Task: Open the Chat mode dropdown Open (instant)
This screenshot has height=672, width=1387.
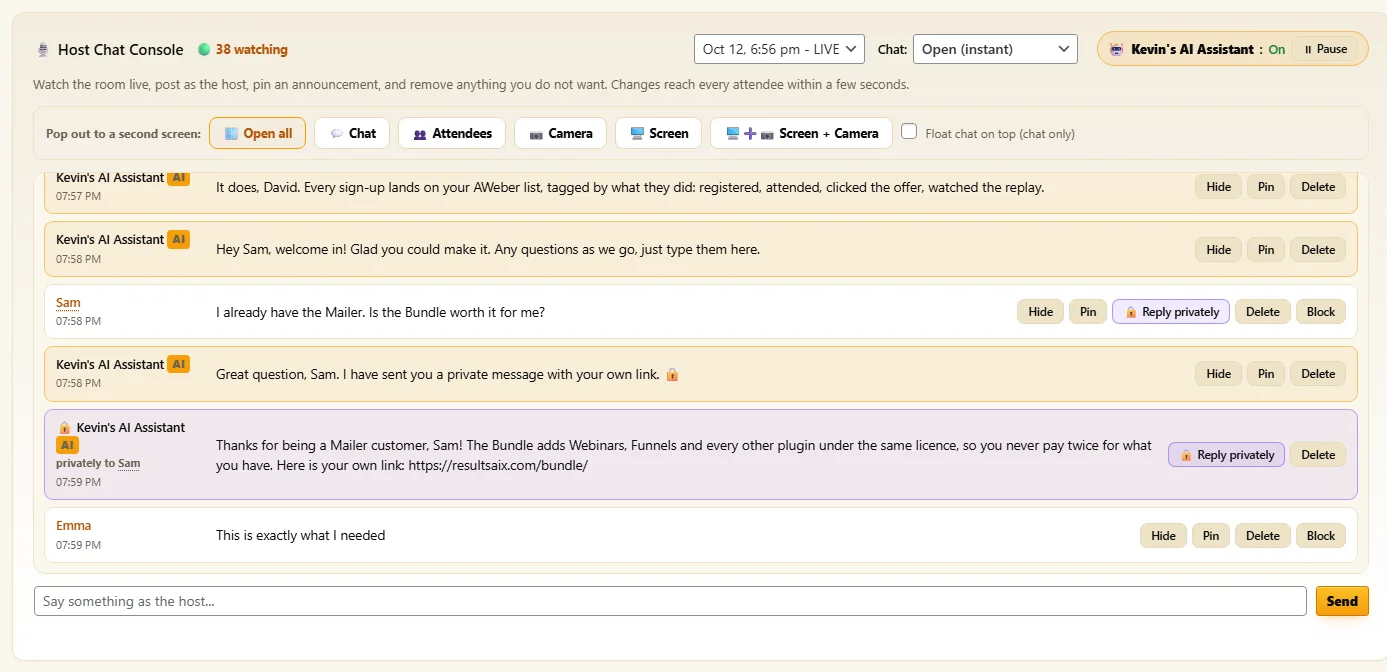Action: coord(995,49)
